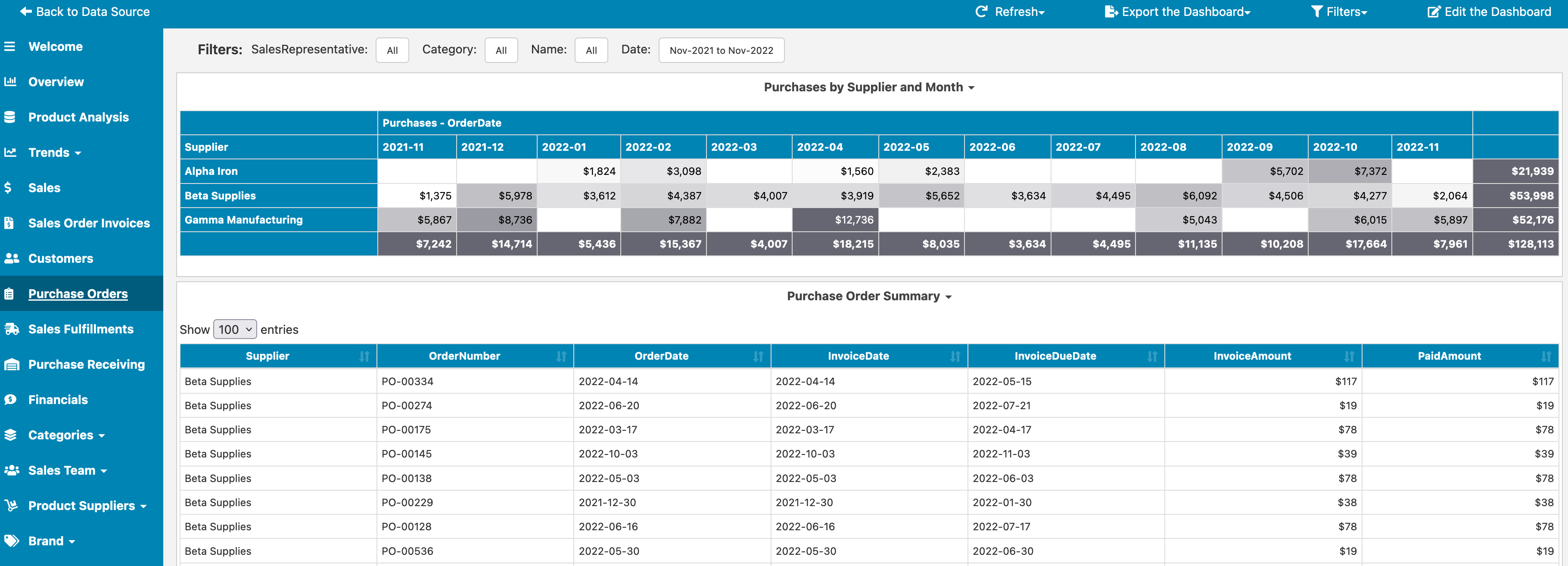
Task: Click the Category All filter button
Action: coord(501,50)
